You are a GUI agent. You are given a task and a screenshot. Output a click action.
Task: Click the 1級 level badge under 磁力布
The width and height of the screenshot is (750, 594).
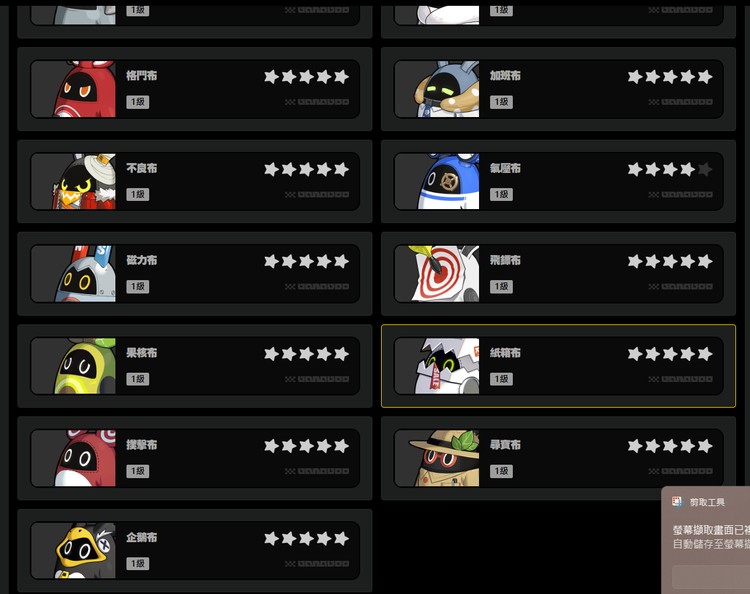coord(138,286)
